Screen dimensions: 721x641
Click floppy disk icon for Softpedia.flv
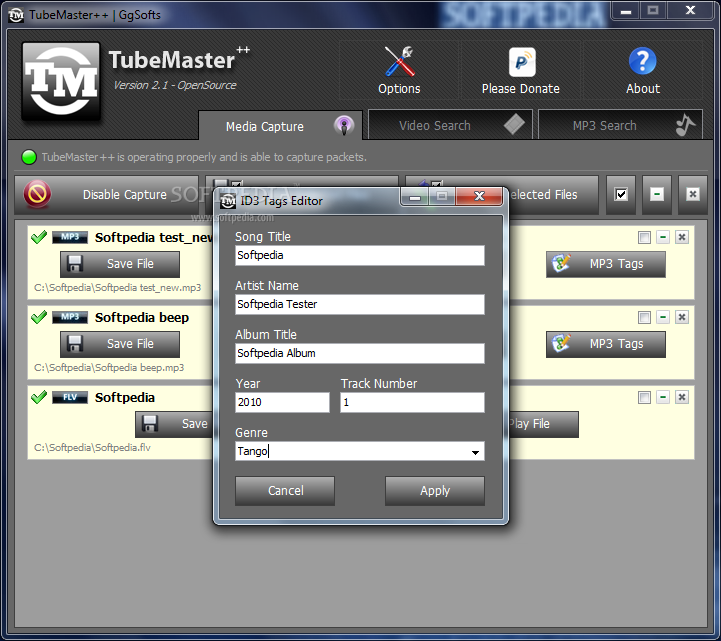tap(149, 424)
